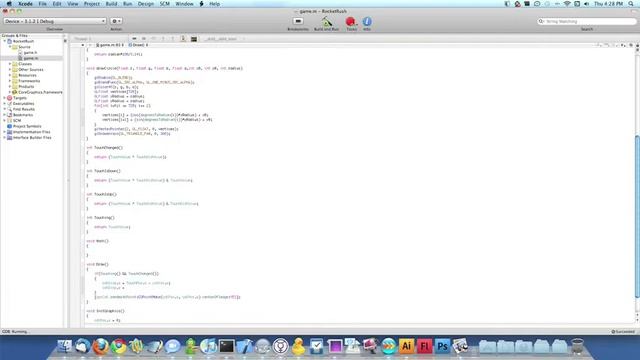Expand the Executables group
This screenshot has height=360, width=640.
tap(5, 104)
